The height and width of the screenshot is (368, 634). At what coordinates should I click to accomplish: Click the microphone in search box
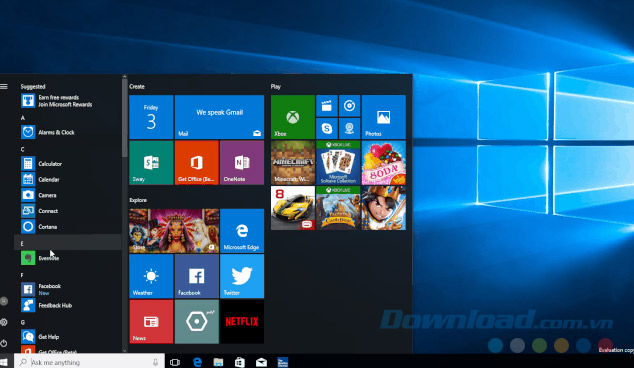point(155,362)
